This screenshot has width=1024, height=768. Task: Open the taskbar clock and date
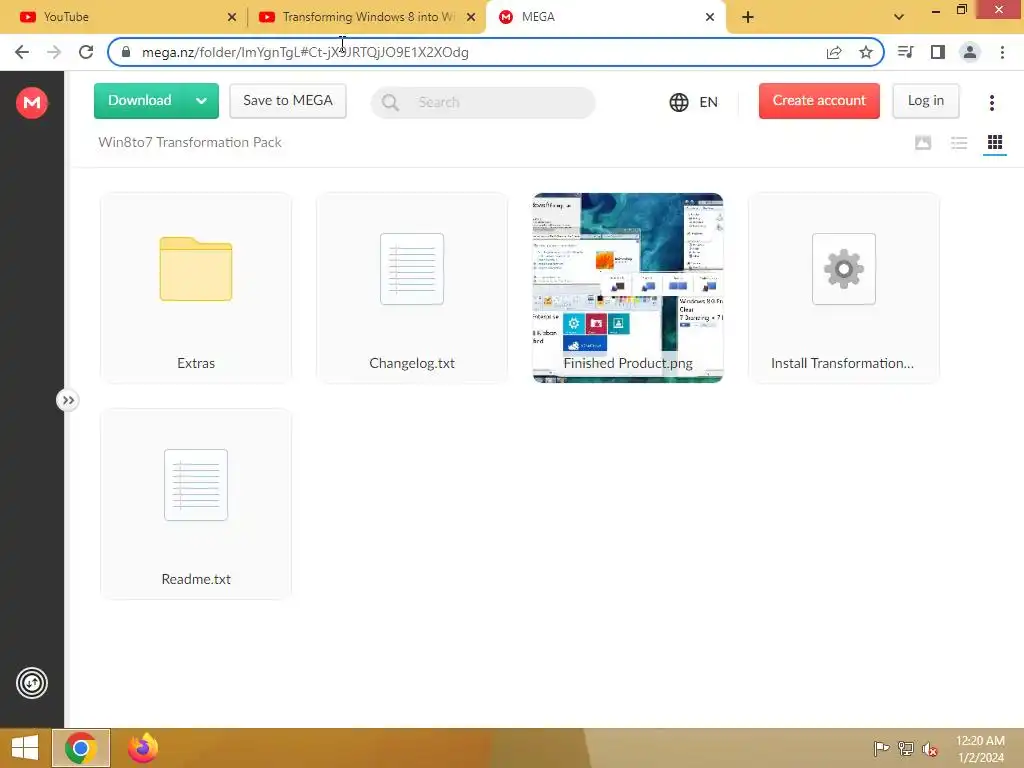[980, 749]
